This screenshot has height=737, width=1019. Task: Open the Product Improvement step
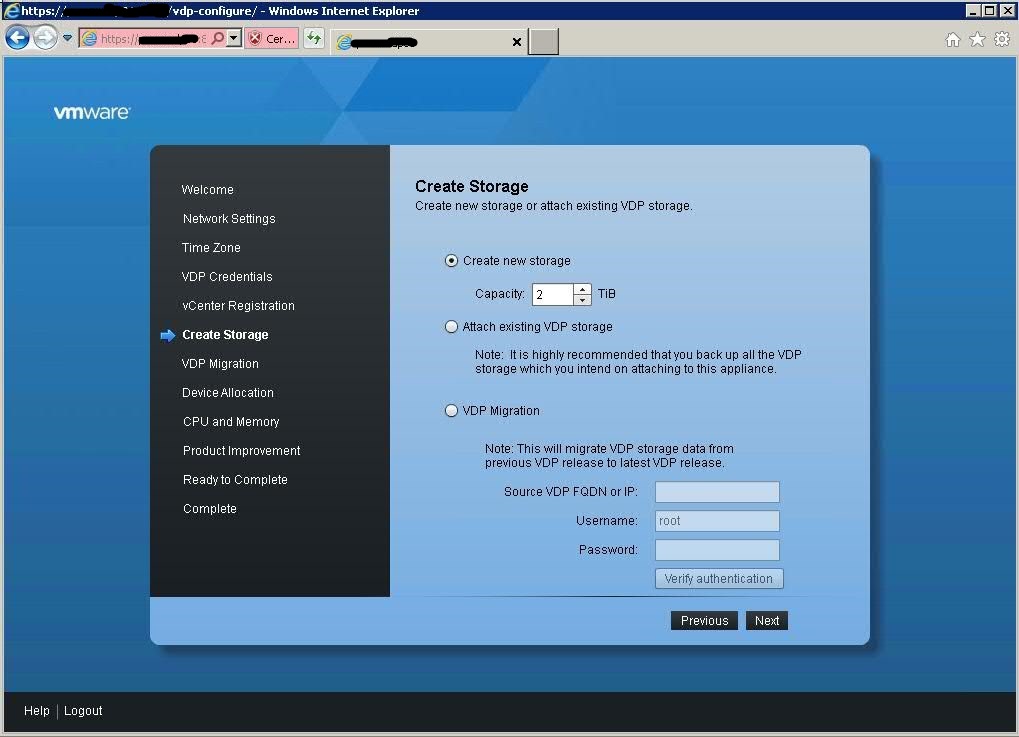(242, 450)
